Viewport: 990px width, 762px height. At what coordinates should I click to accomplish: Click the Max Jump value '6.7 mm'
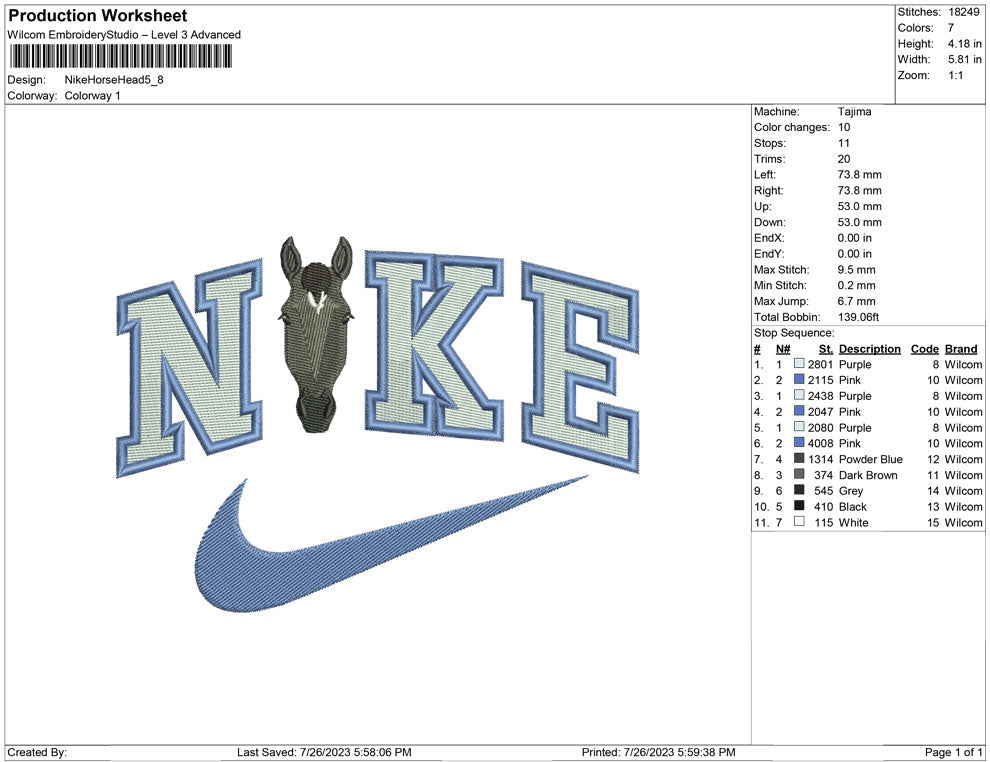pos(856,301)
